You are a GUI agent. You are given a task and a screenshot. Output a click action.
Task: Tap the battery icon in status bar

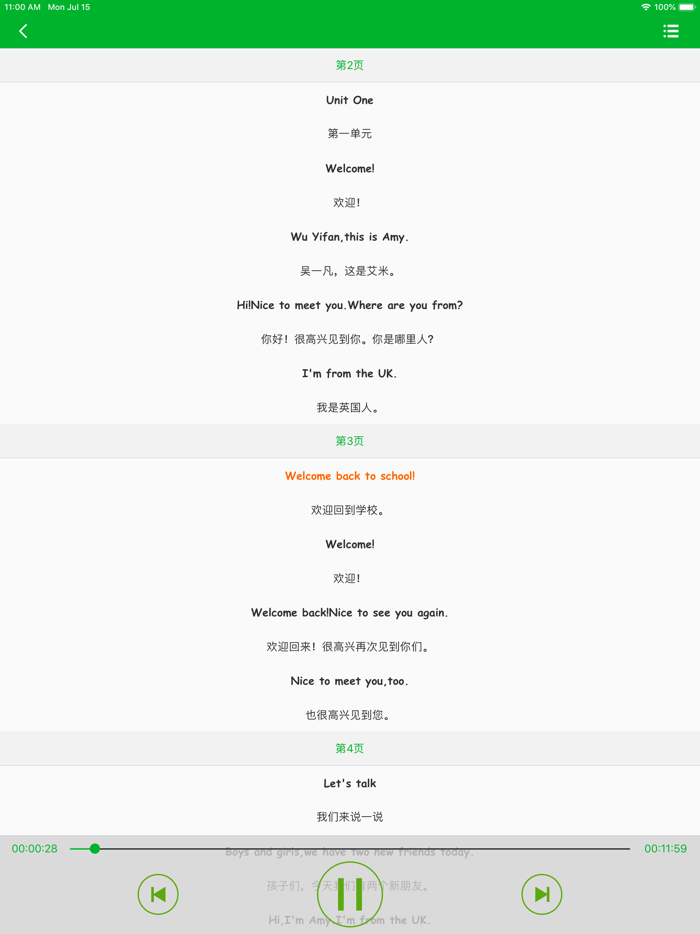(x=686, y=7)
